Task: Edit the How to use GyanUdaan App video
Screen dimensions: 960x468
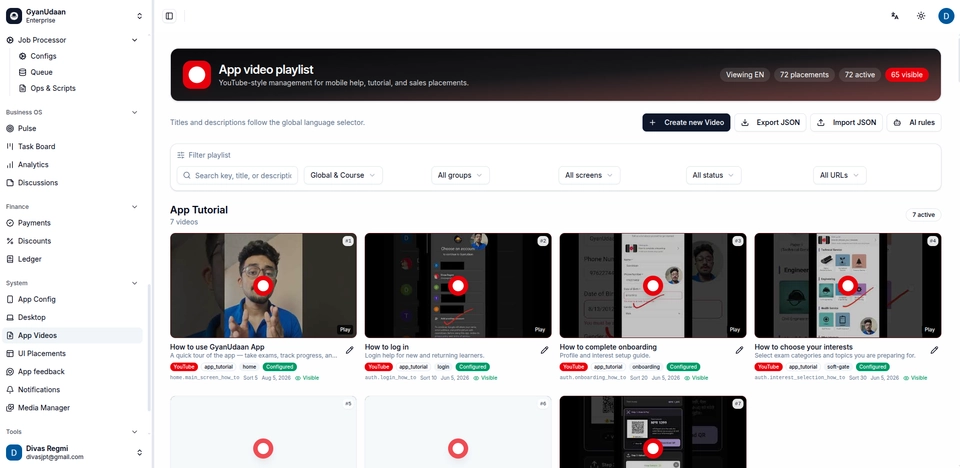Action: (x=350, y=350)
